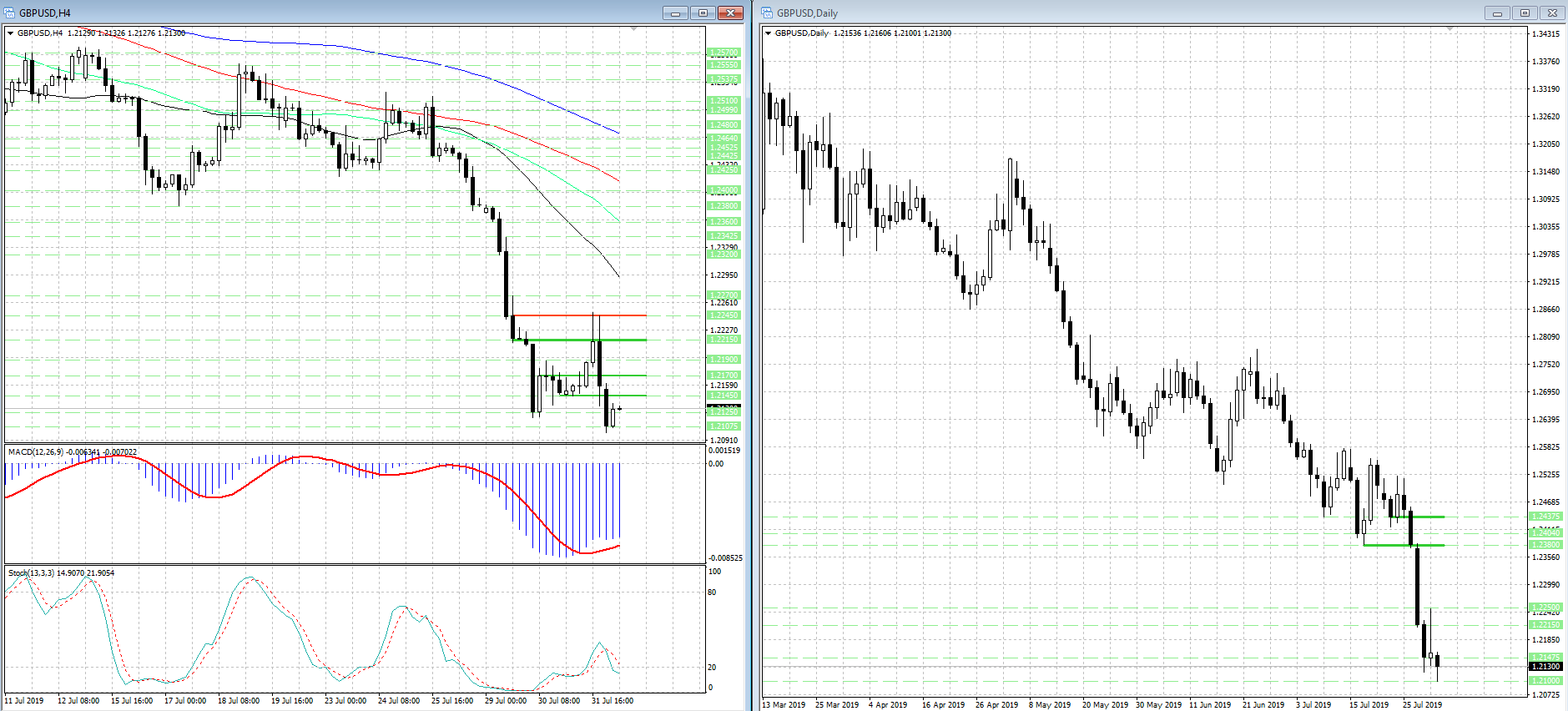Click the 20 level on the Stochastic scale

pos(712,668)
